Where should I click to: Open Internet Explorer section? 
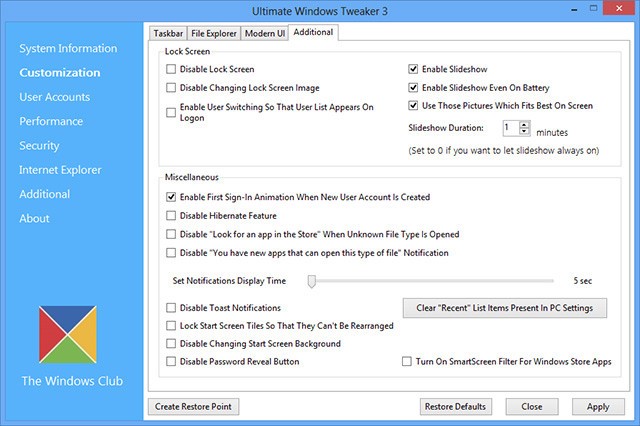coord(60,170)
